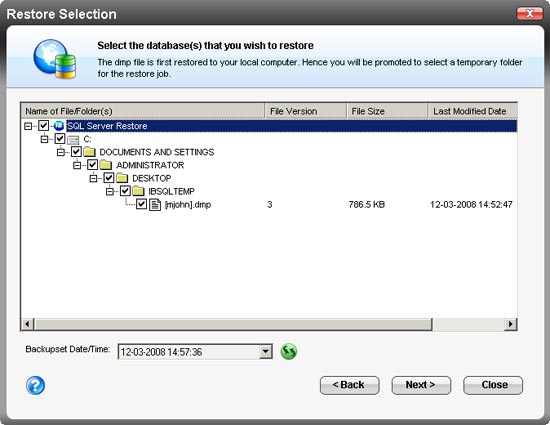The height and width of the screenshot is (425, 550).
Task: Click the SQL Server Restore root icon
Action: [x=59, y=126]
